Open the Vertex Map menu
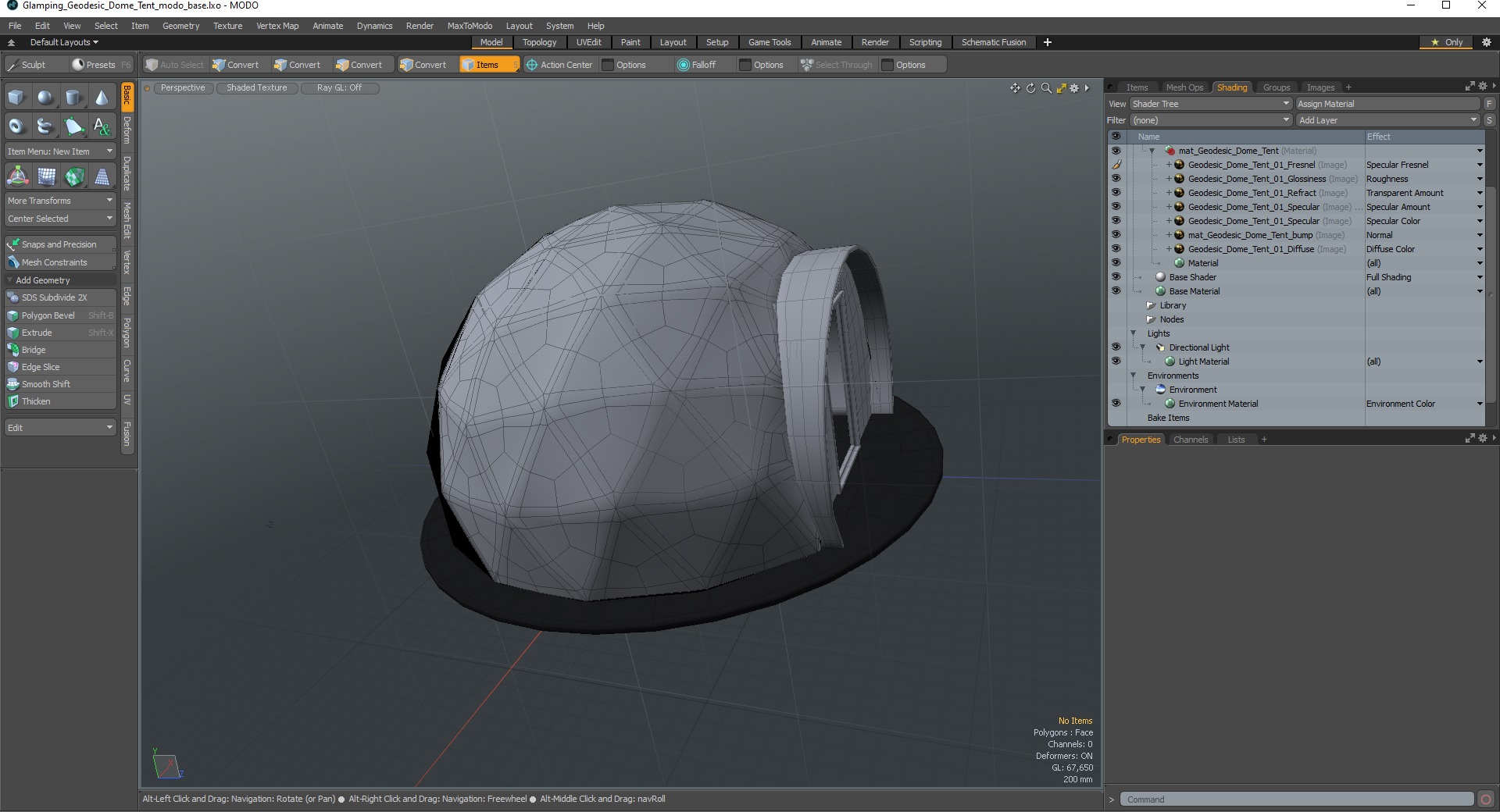Viewport: 1500px width, 812px height. coord(277,26)
